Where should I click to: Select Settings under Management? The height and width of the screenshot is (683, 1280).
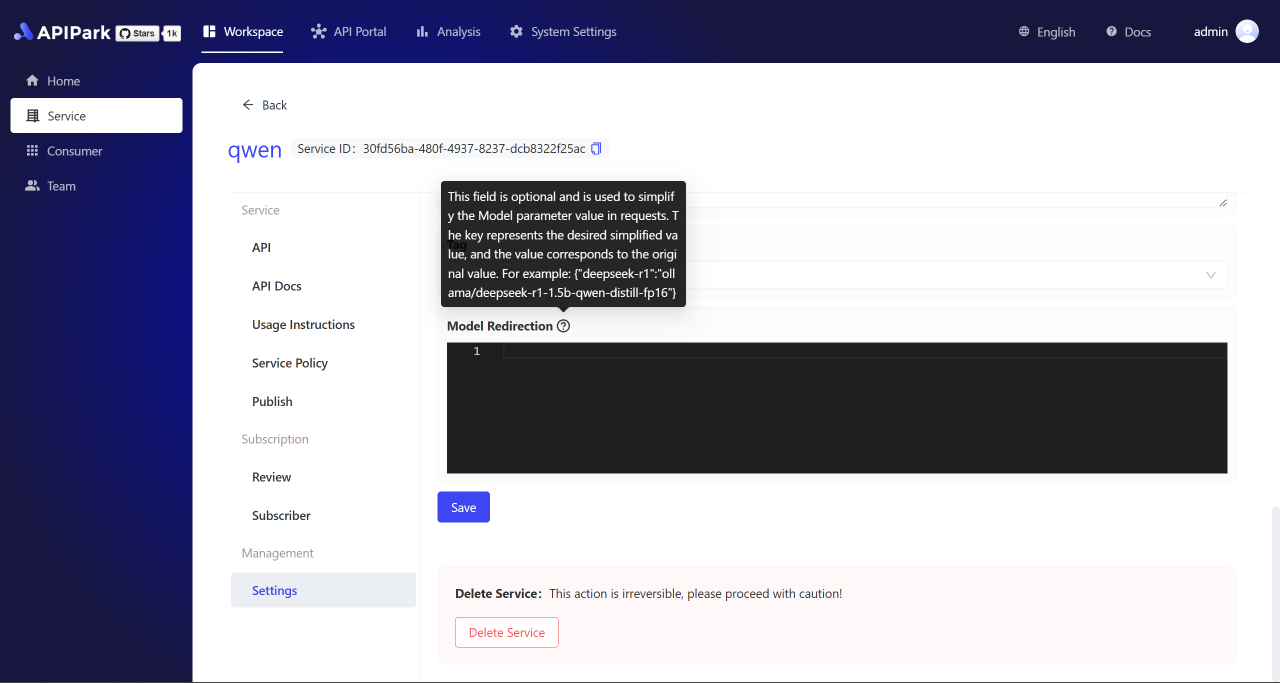[x=323, y=591]
